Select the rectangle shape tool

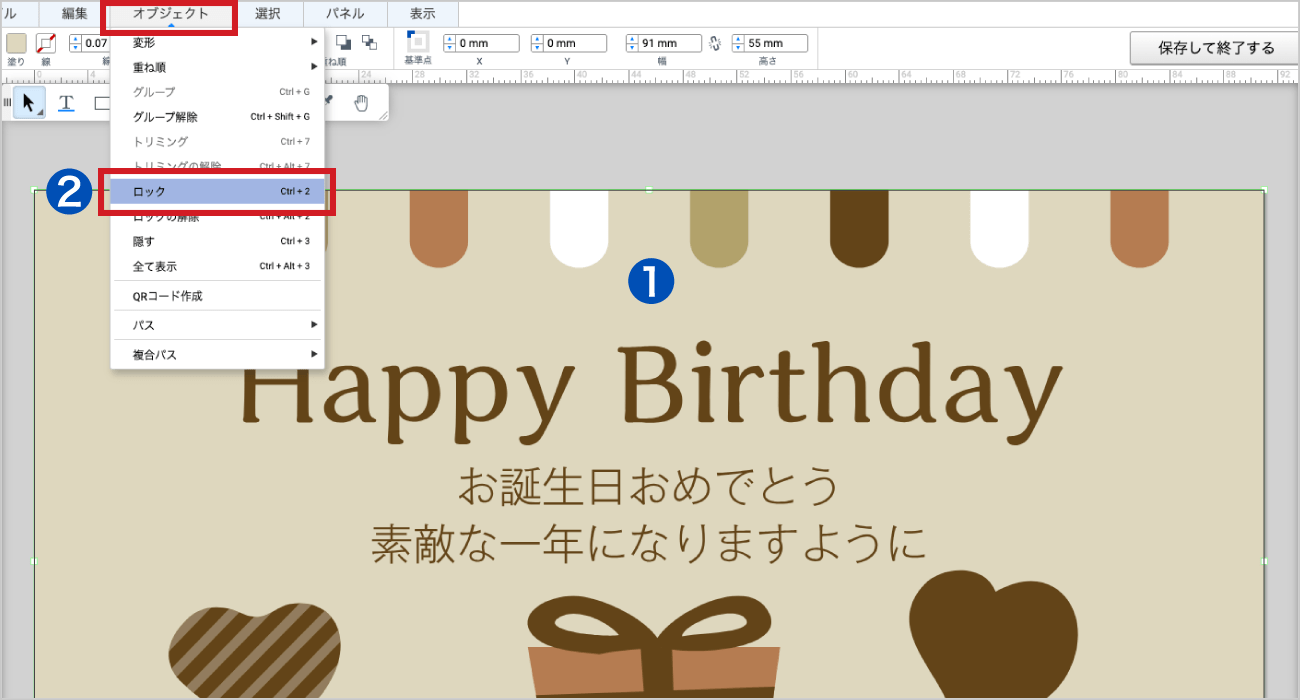click(102, 102)
